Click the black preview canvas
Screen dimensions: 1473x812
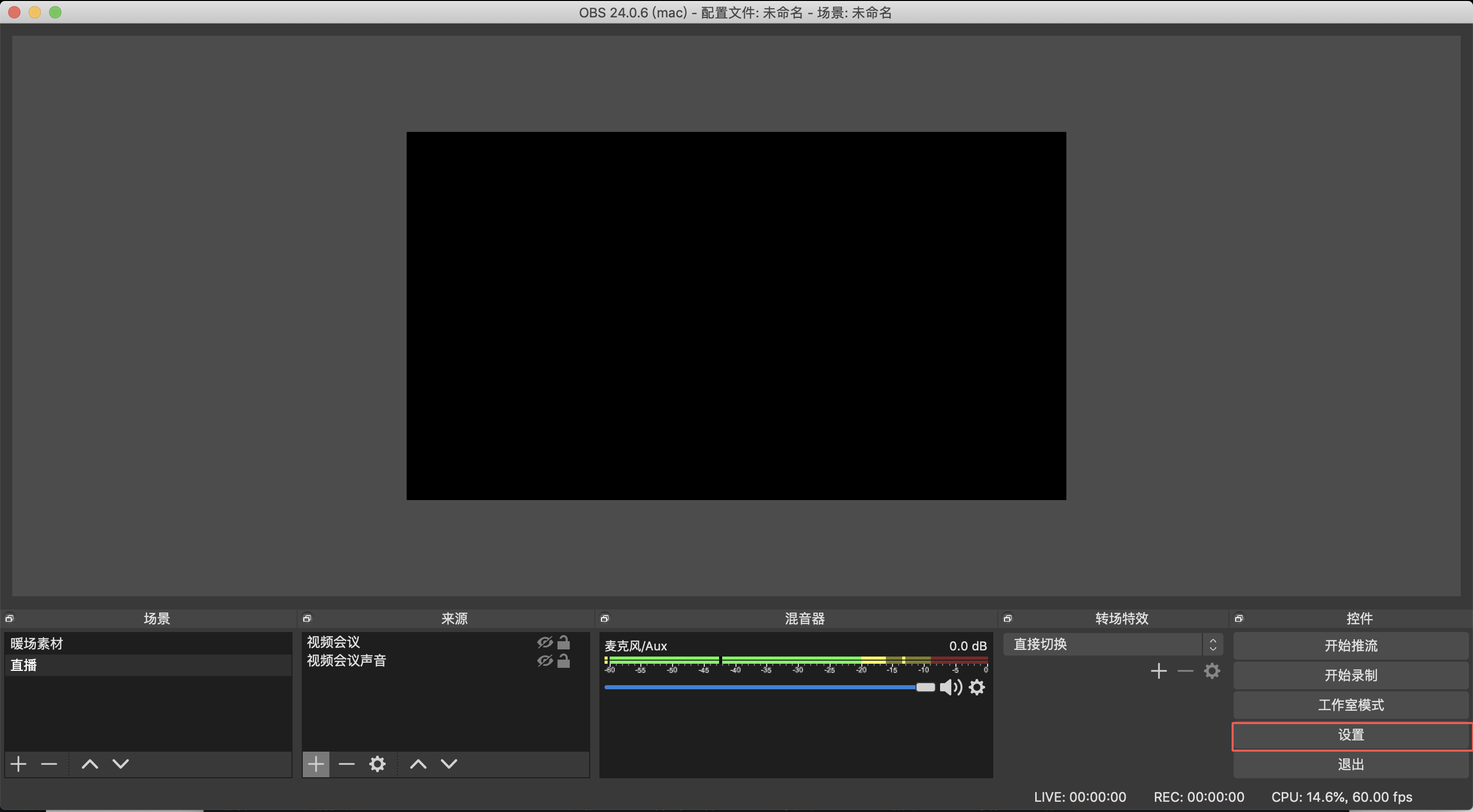tap(736, 315)
